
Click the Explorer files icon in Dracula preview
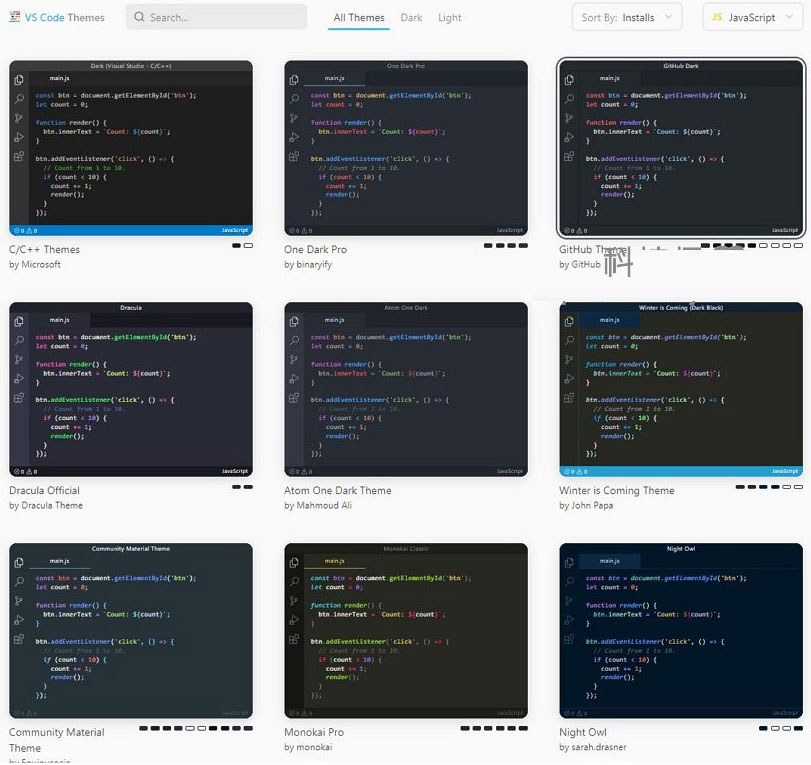tap(18, 321)
